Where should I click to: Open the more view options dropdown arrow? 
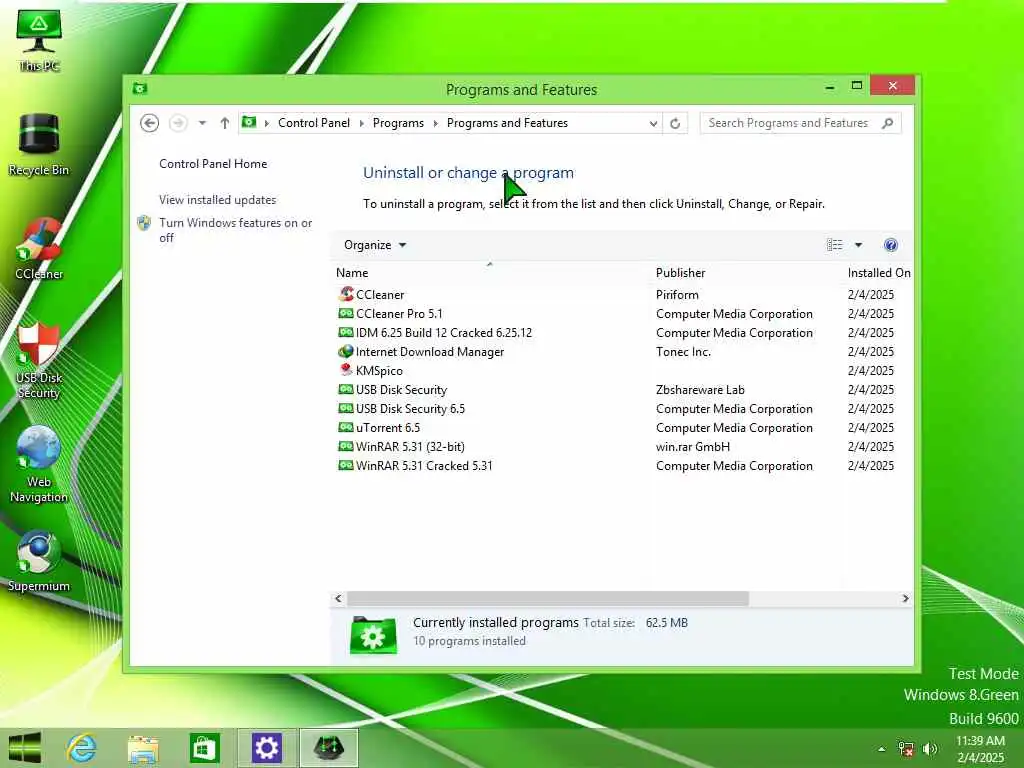[x=858, y=245]
